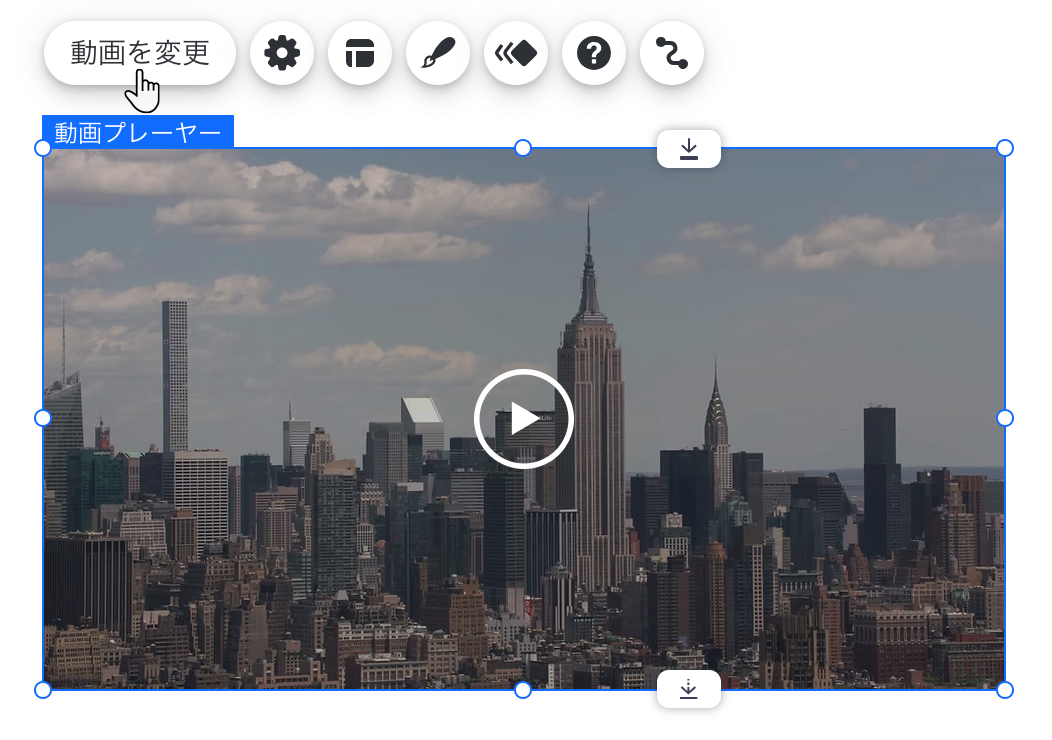
Task: Open Help for the video player
Action: click(593, 53)
